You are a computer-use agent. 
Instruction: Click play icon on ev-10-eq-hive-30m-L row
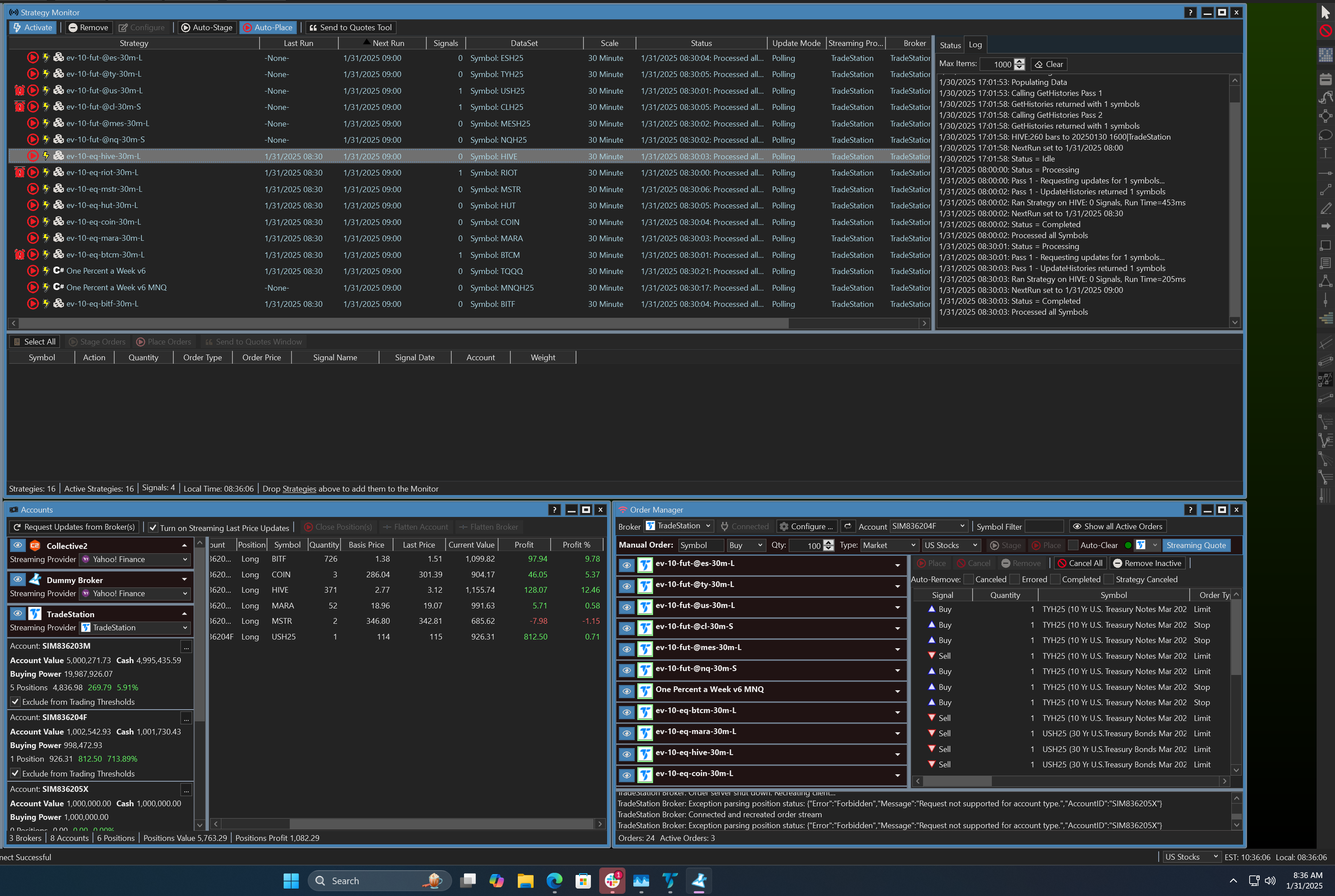pos(32,156)
